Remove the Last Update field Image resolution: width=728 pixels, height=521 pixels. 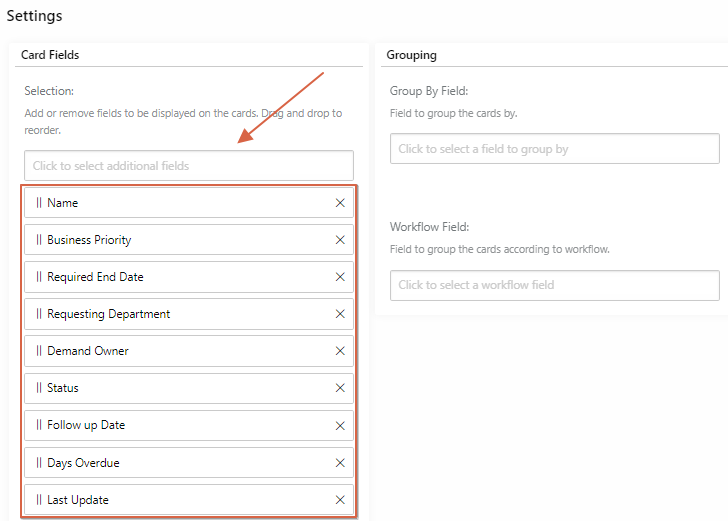coord(340,500)
